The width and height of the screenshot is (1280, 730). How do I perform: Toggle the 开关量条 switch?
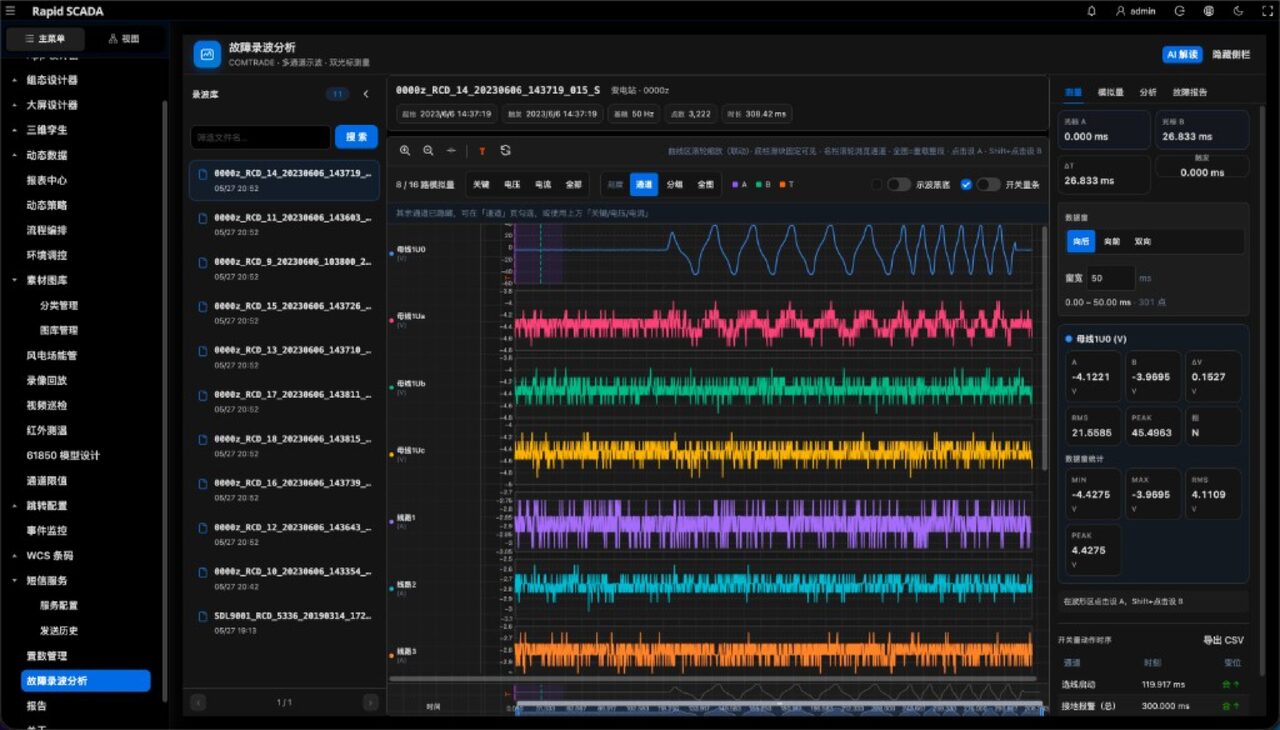989,184
